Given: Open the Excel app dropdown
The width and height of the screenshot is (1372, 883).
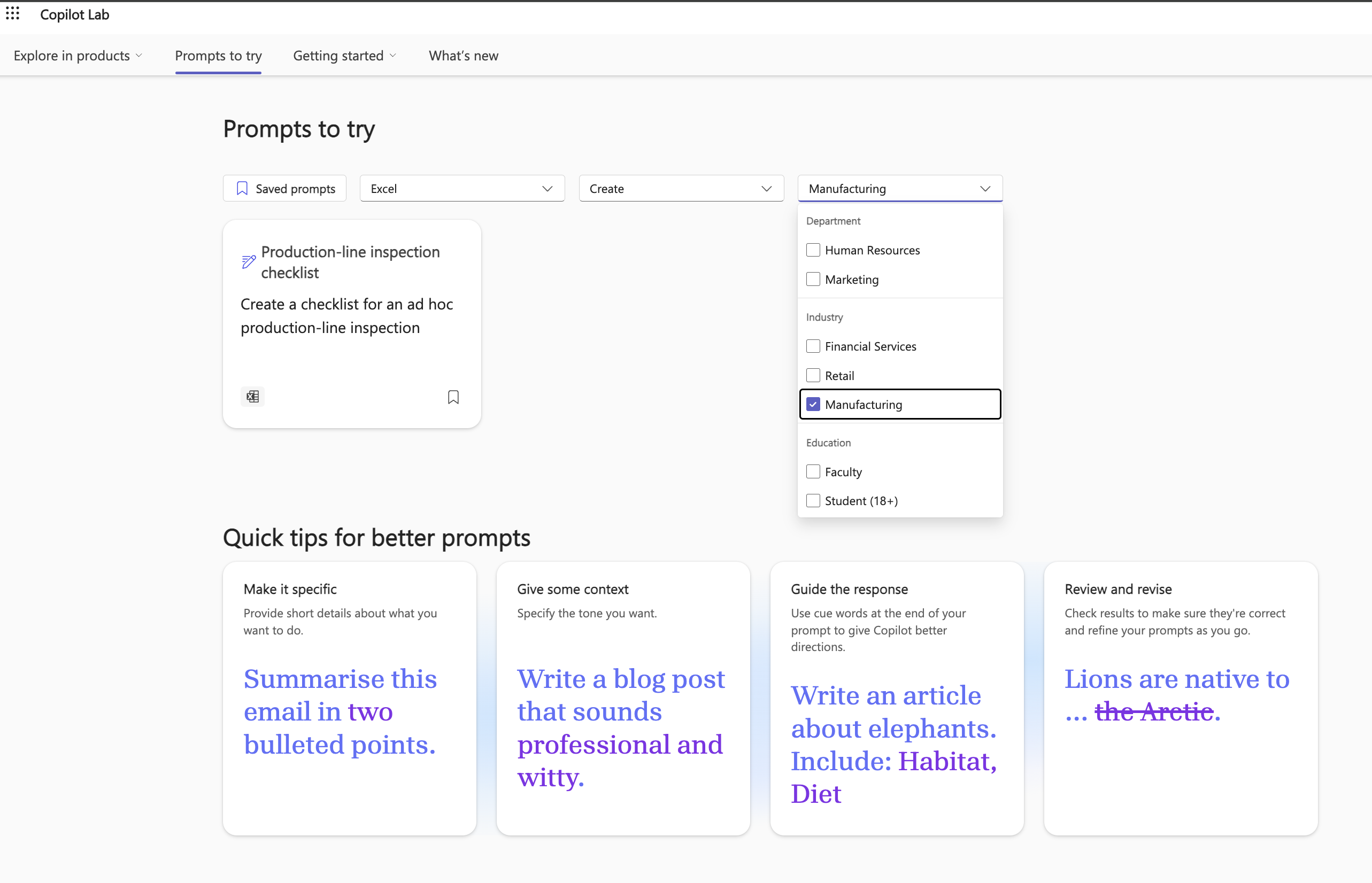Looking at the screenshot, I should tap(462, 189).
